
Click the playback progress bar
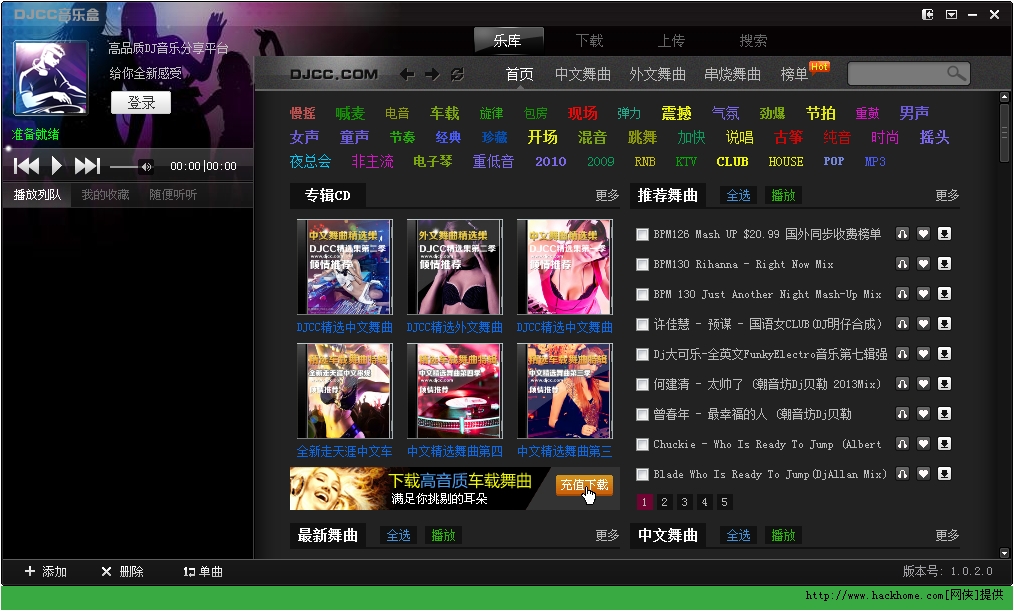pos(127,147)
